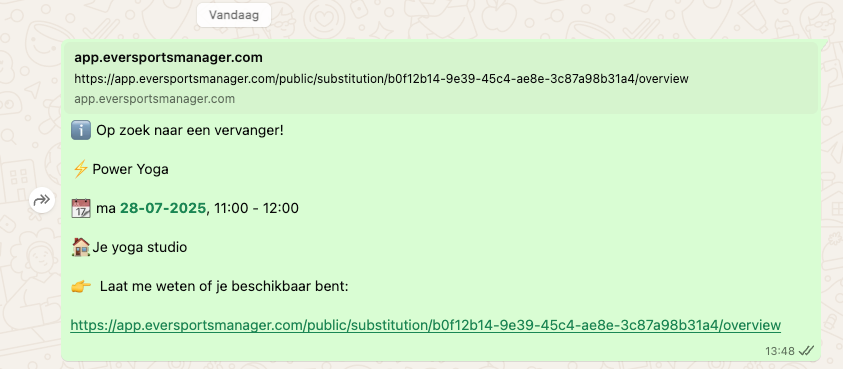The width and height of the screenshot is (843, 369).
Task: Click the pointing hand emoji
Action: click(x=81, y=287)
